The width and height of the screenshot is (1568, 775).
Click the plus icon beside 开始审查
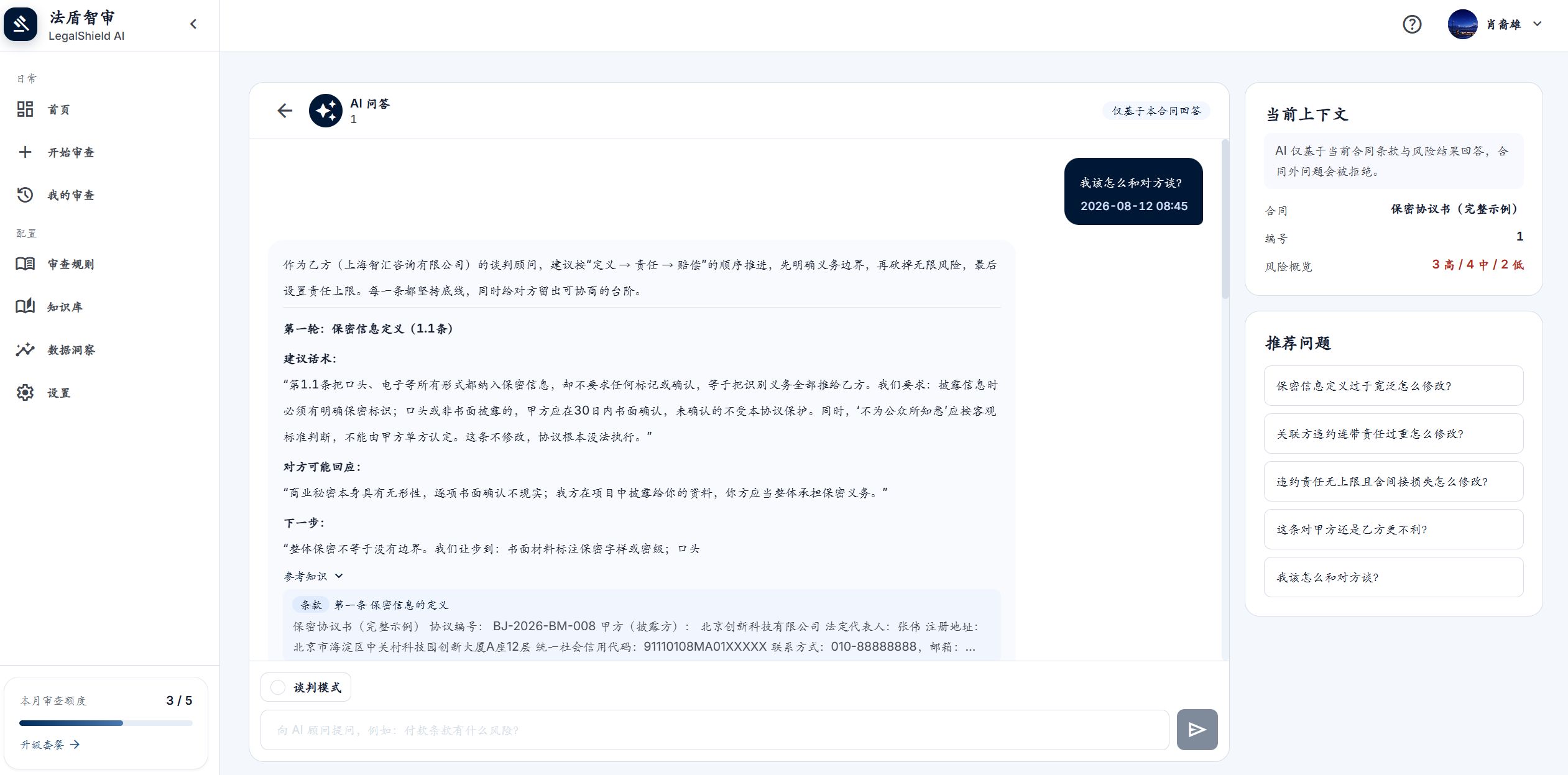pos(25,152)
